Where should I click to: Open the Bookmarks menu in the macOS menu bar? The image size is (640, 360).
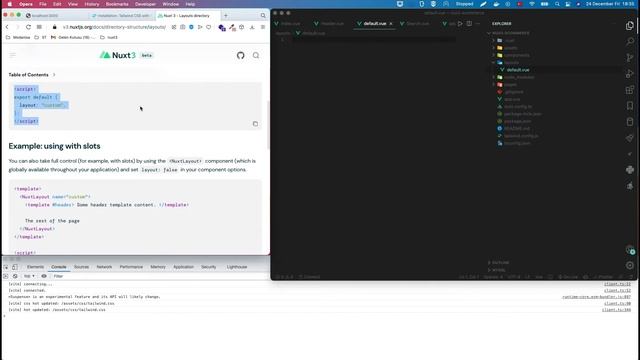click(117, 4)
